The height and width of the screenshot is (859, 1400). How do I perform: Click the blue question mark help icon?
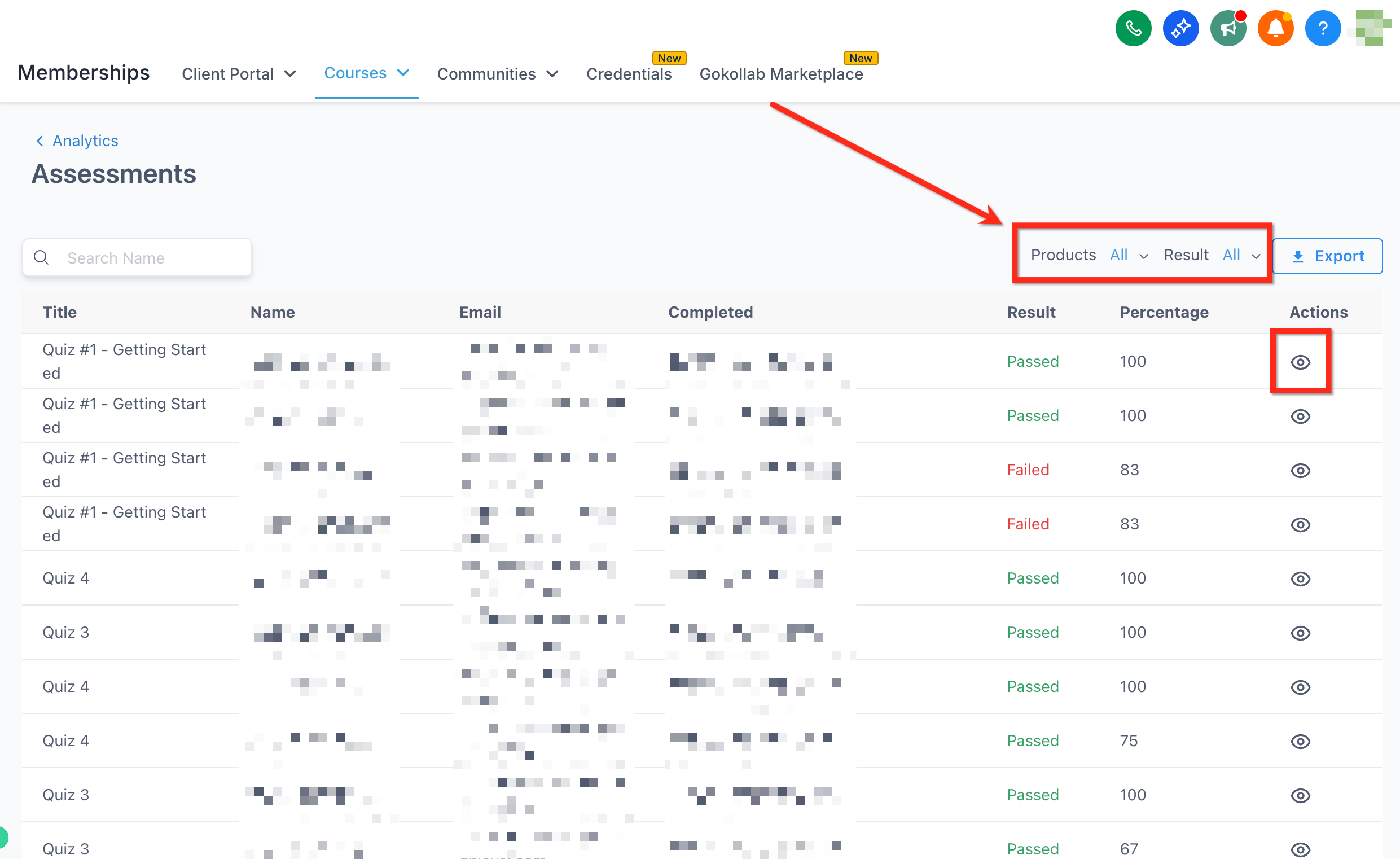tap(1323, 28)
